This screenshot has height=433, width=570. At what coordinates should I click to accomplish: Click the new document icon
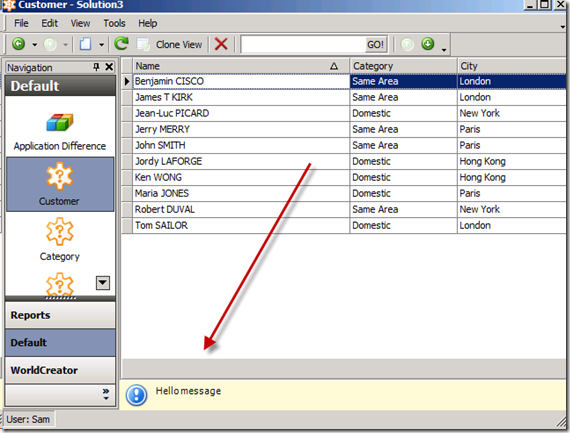click(x=85, y=44)
